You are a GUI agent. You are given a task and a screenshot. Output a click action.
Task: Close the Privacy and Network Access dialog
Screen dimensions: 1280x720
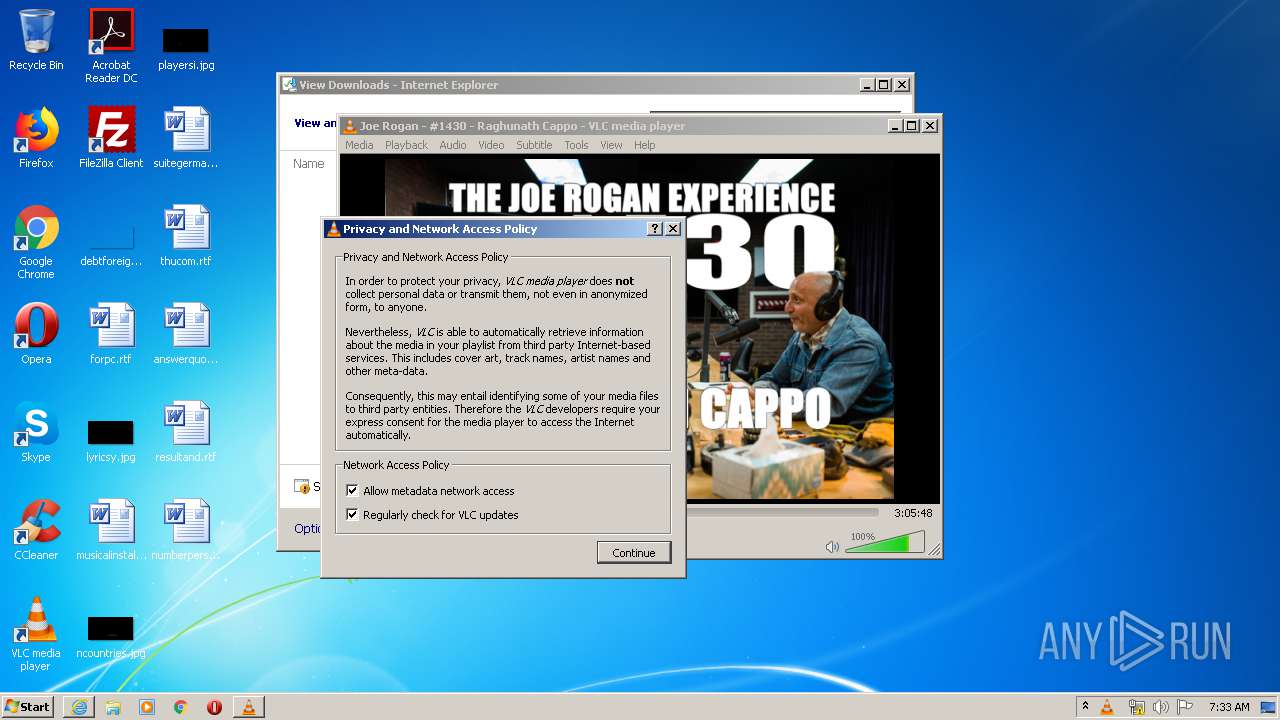[673, 229]
